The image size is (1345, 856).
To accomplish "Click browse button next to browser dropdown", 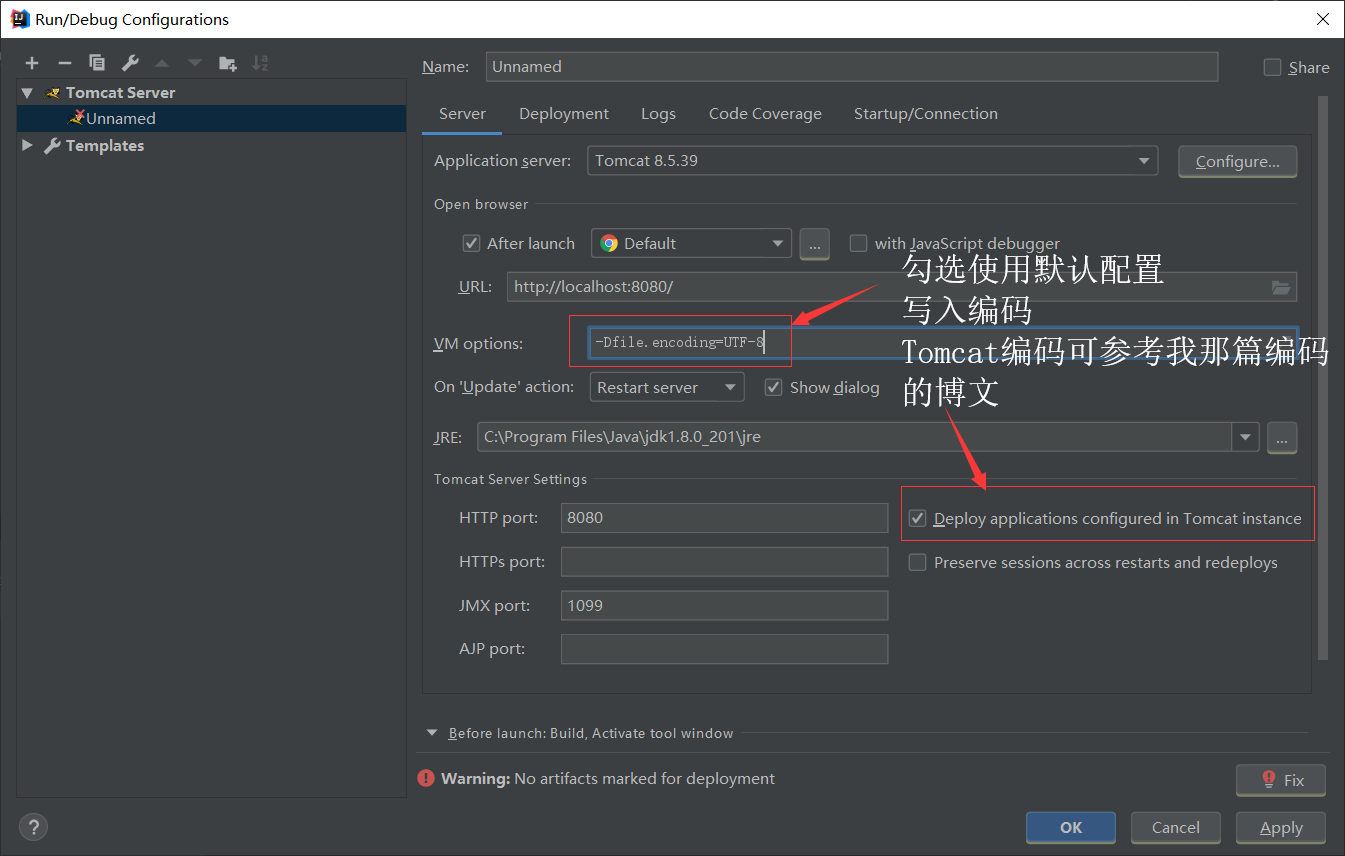I will click(x=815, y=243).
